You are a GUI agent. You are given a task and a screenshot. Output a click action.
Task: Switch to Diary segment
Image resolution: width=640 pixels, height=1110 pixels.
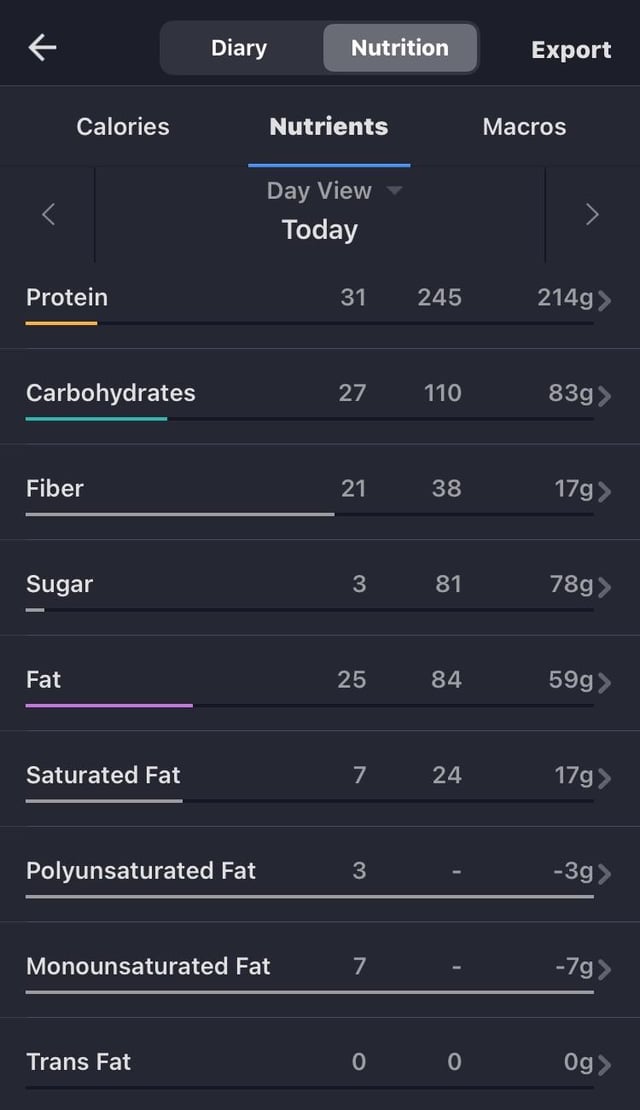tap(239, 48)
